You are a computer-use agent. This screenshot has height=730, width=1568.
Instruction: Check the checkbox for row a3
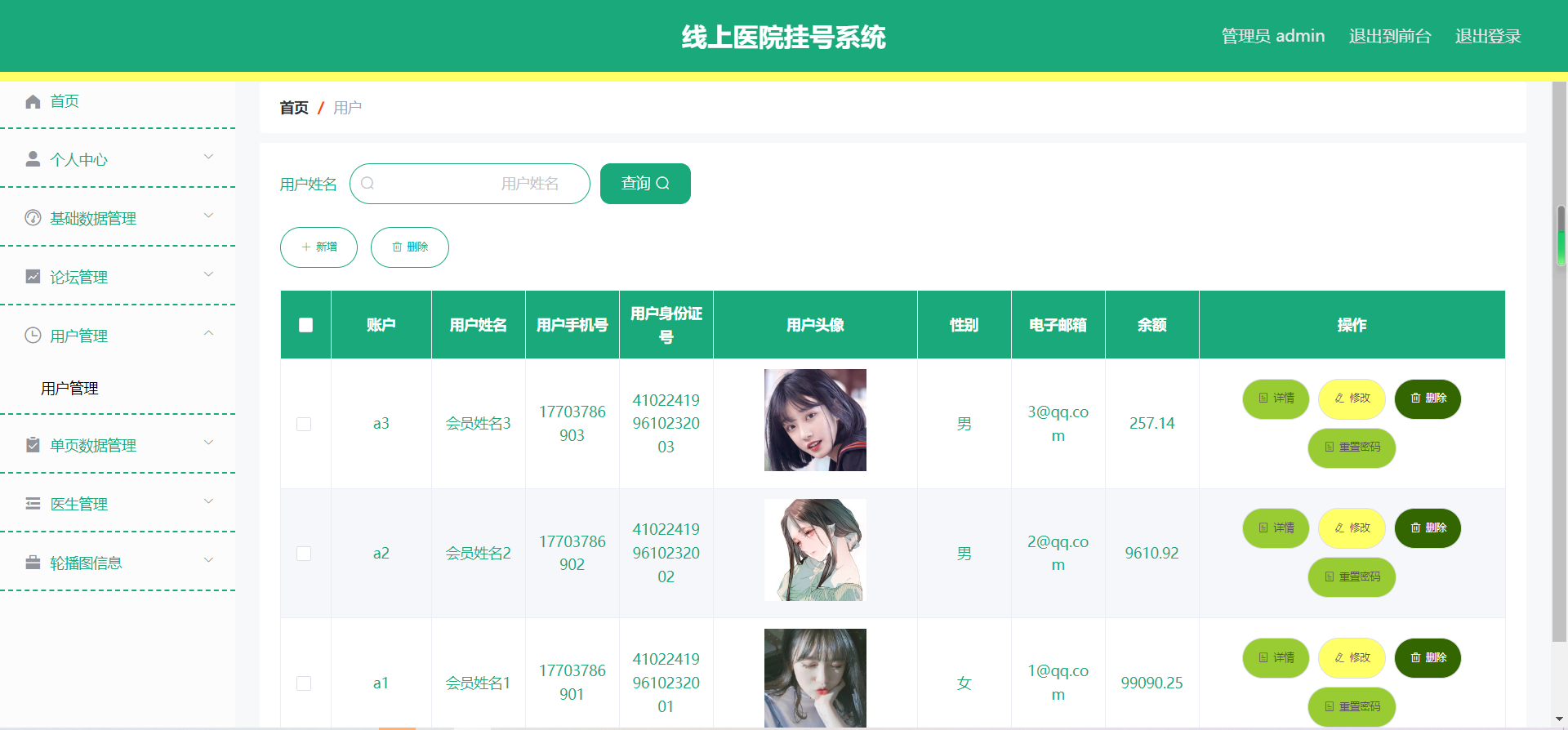point(304,424)
